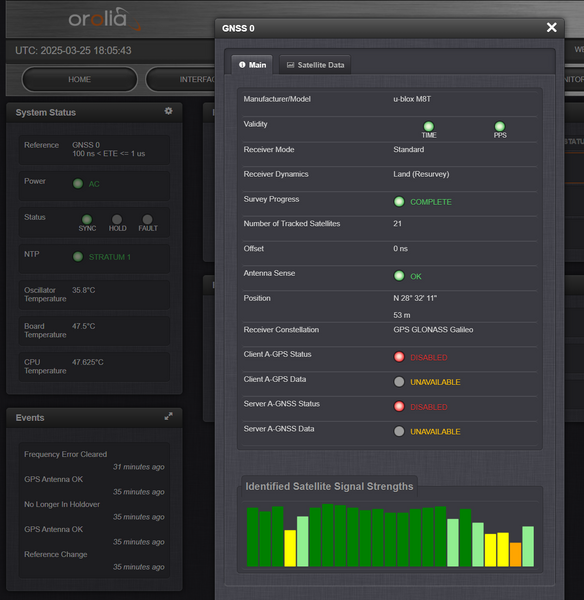Open System Status gear settings icon
The width and height of the screenshot is (584, 600).
coord(168,111)
